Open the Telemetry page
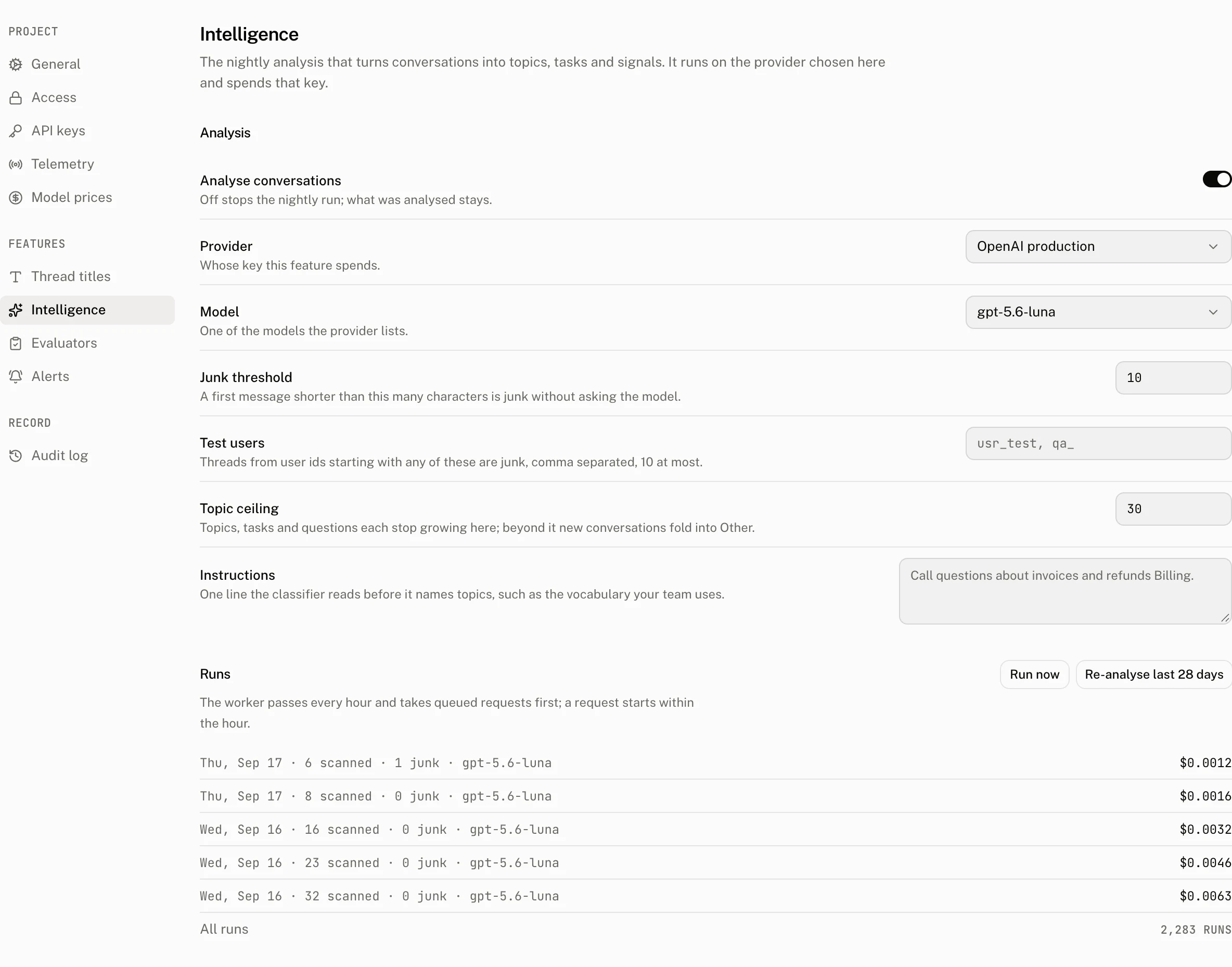Viewport: 1232px width, 967px height. tap(87, 165)
